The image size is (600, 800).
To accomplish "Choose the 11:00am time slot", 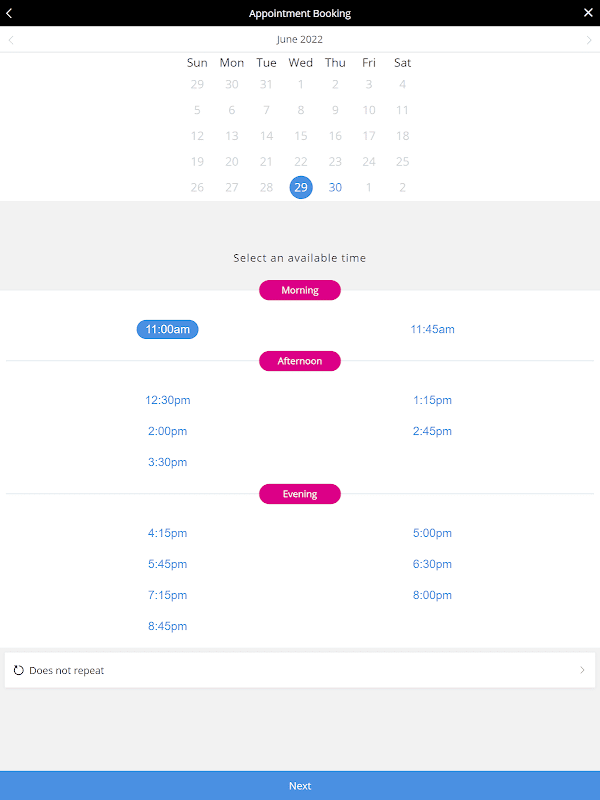I will [x=167, y=329].
